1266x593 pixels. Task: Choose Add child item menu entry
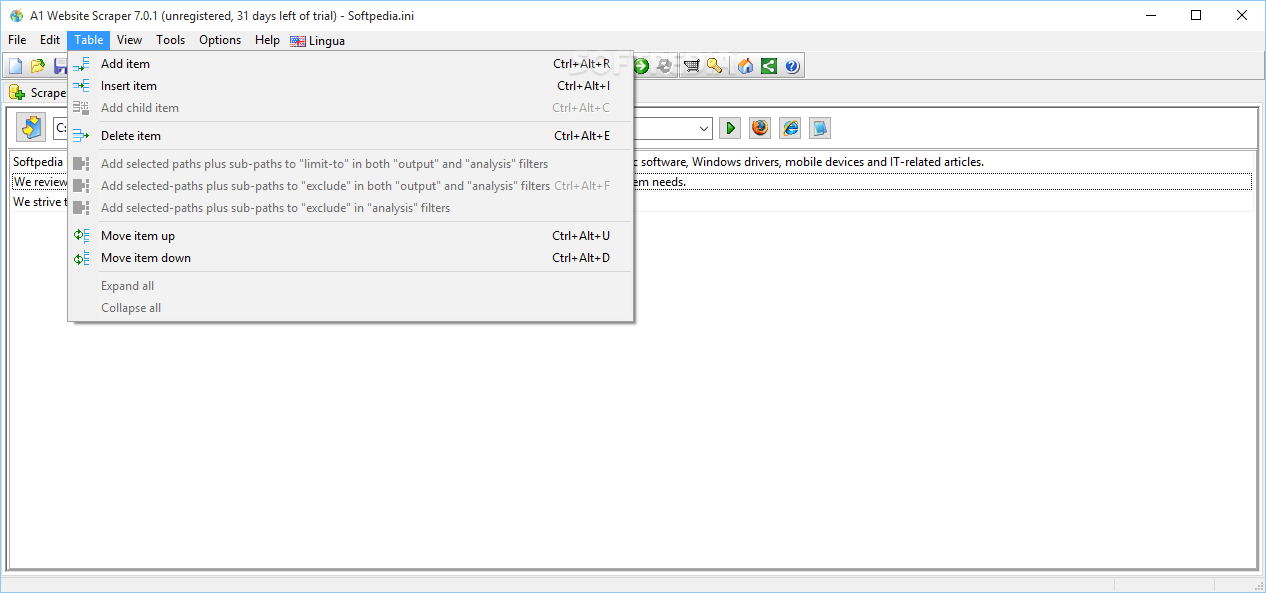(350, 108)
